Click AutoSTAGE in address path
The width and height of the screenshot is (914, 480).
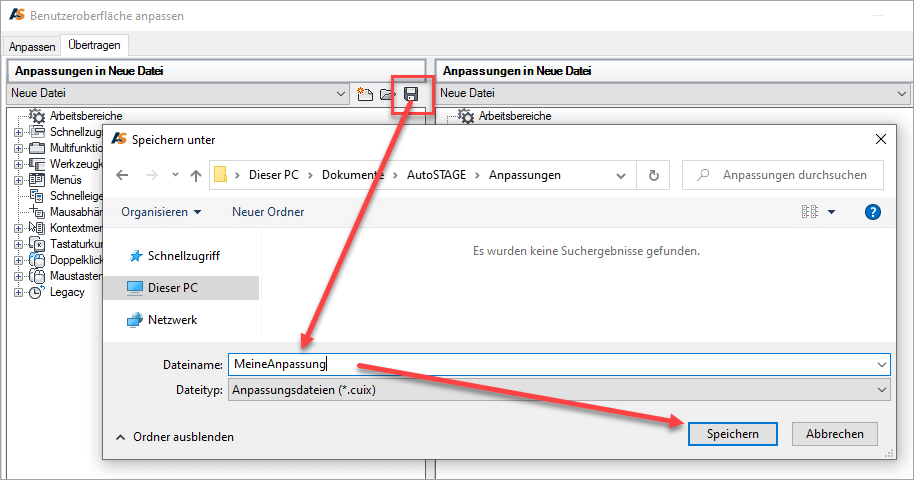[436, 175]
